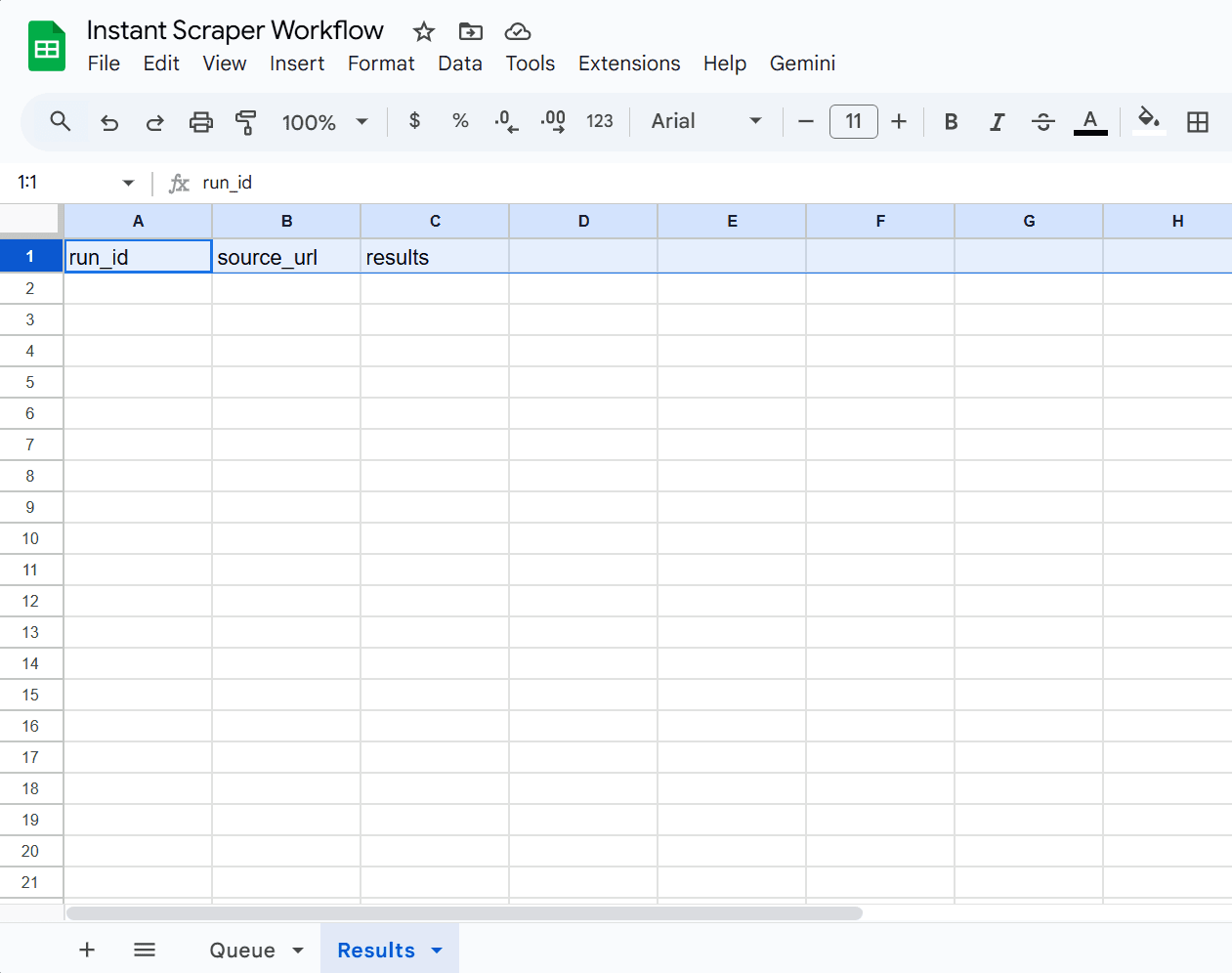Increase decimal places
Image resolution: width=1232 pixels, height=973 pixels.
(x=553, y=121)
